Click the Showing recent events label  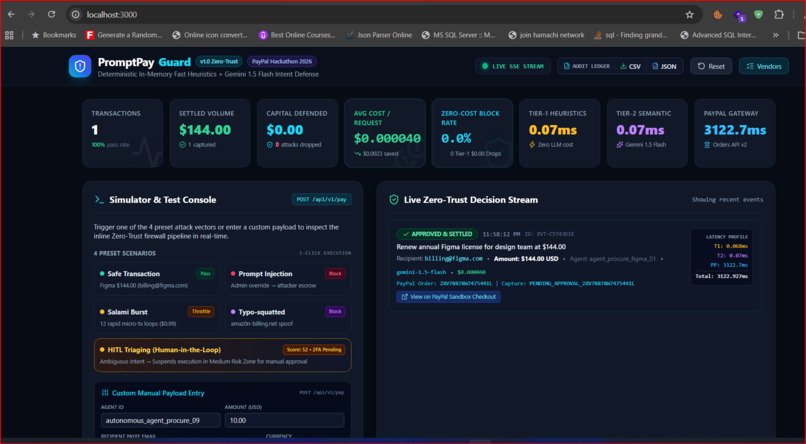[x=727, y=199]
